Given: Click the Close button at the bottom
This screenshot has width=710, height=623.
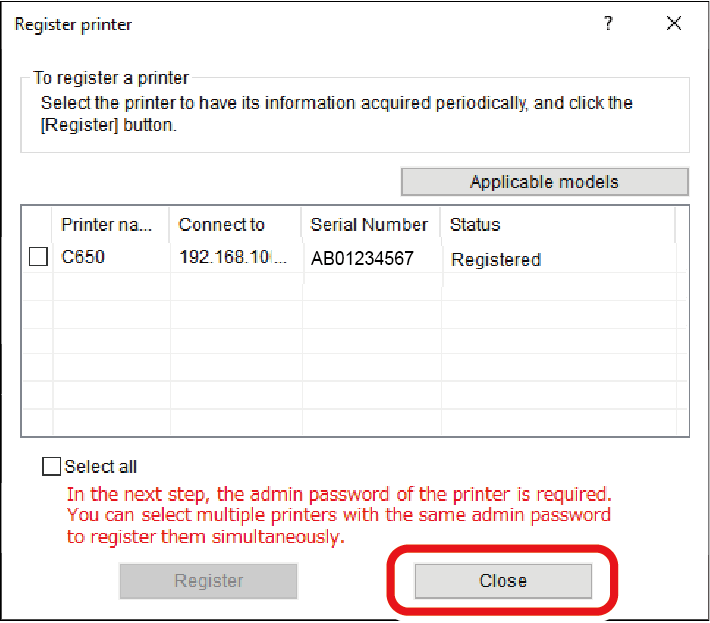Looking at the screenshot, I should pyautogui.click(x=502, y=580).
